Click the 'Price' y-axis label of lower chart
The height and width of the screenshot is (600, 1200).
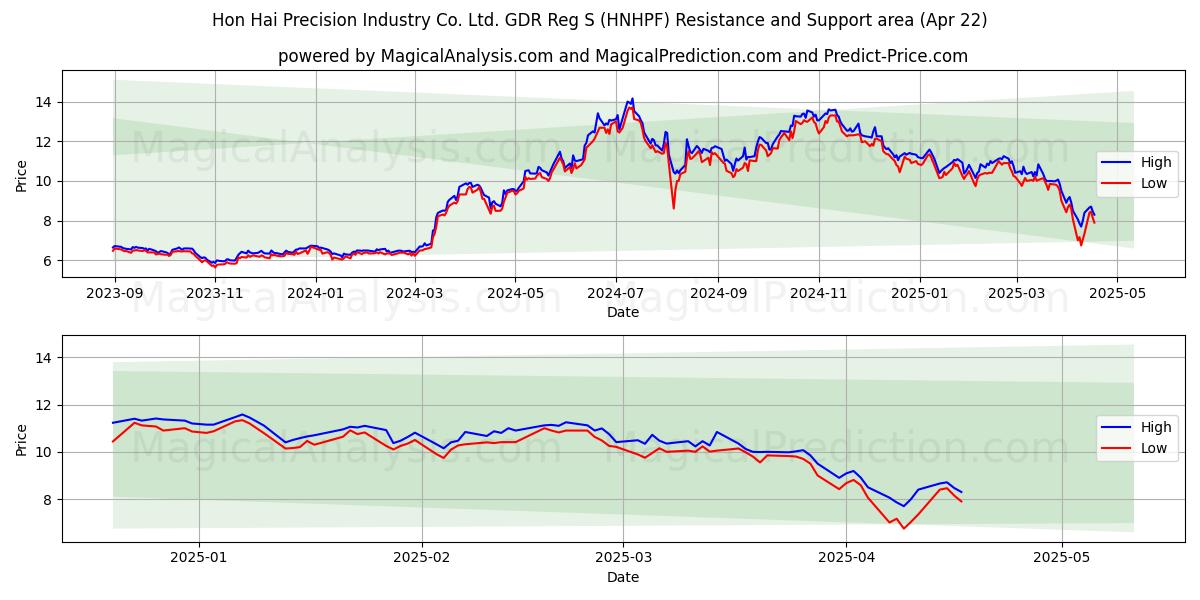(22, 439)
